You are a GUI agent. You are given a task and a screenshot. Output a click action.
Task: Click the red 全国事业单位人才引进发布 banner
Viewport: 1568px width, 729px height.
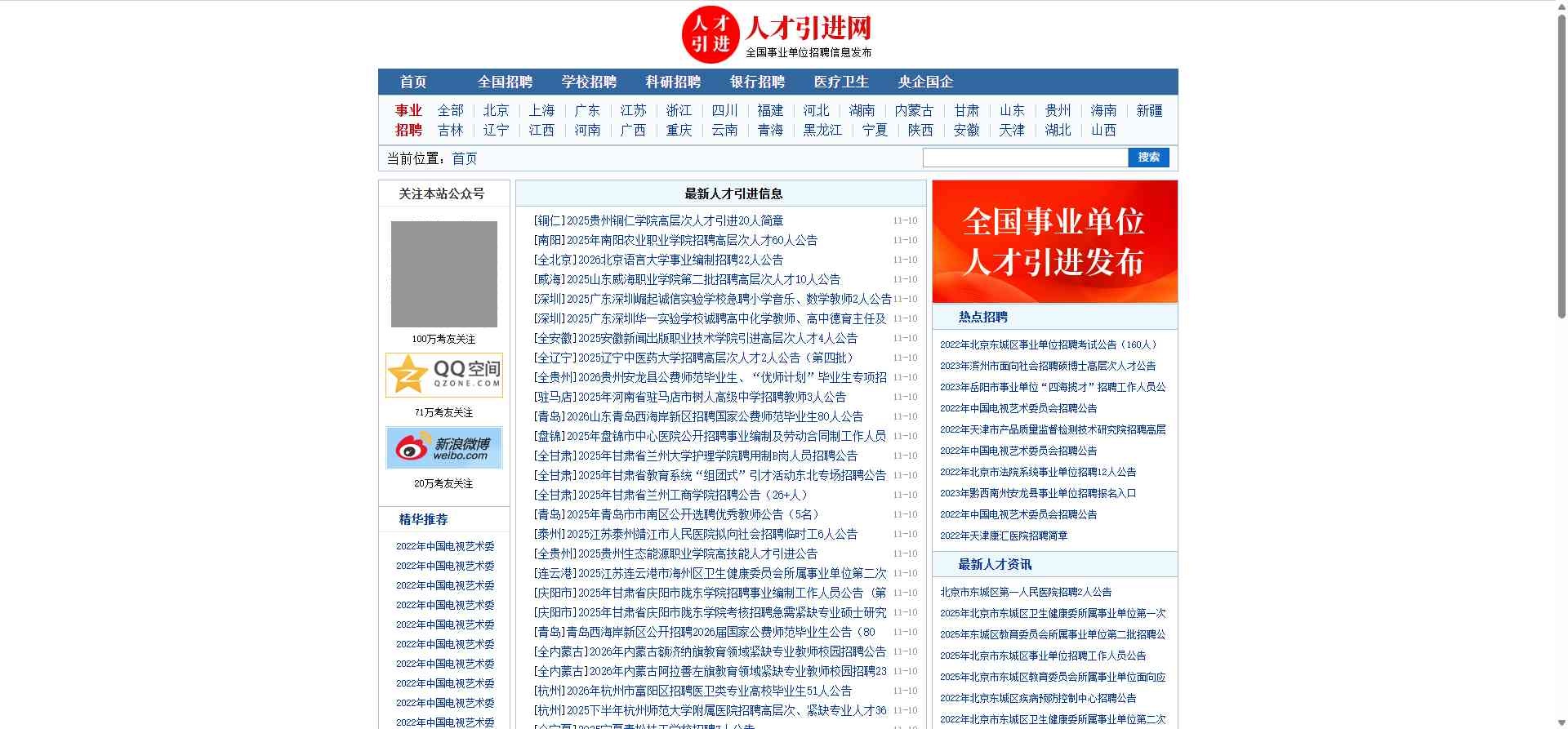[1054, 242]
